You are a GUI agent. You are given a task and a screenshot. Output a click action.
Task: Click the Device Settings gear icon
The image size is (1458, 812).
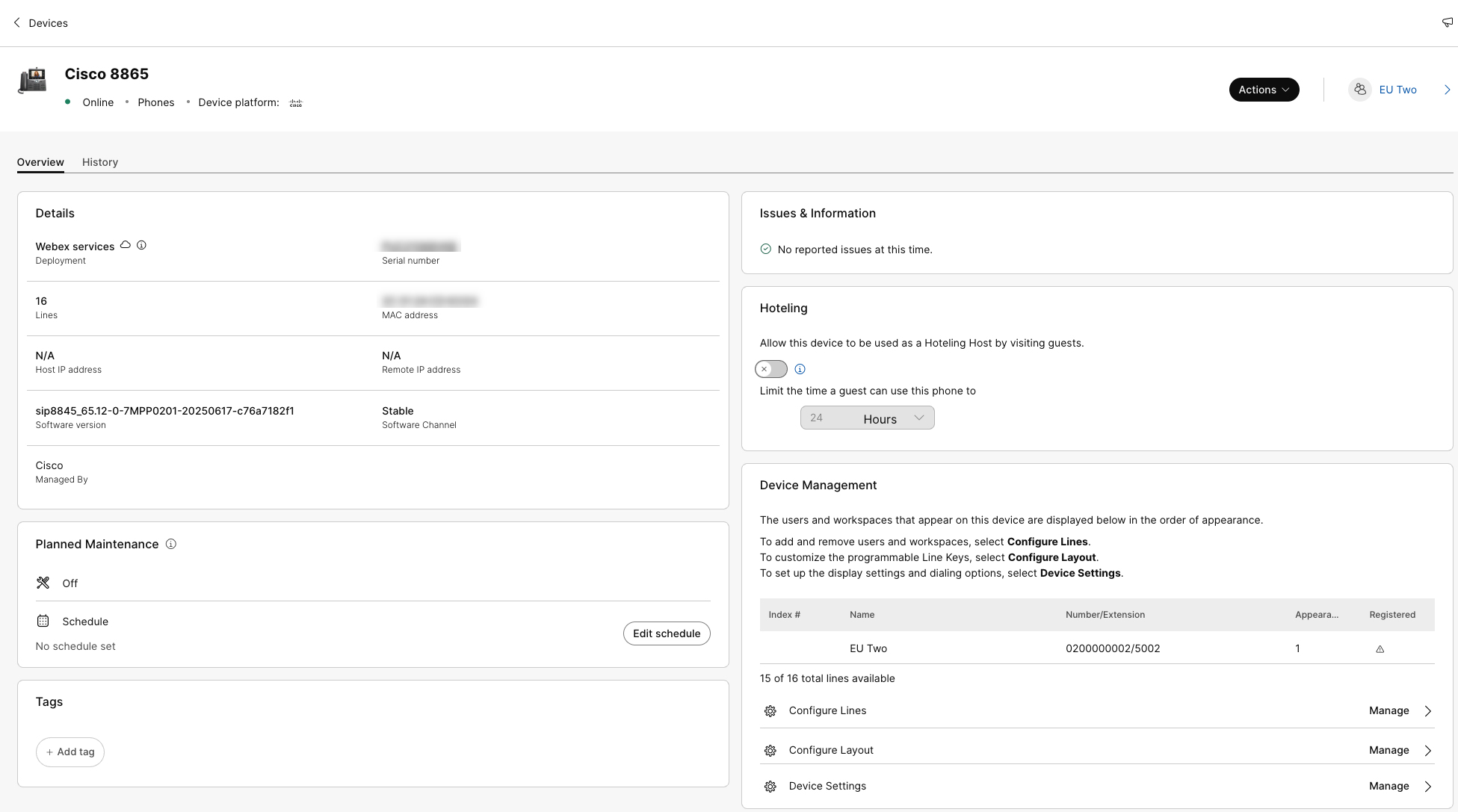(770, 786)
